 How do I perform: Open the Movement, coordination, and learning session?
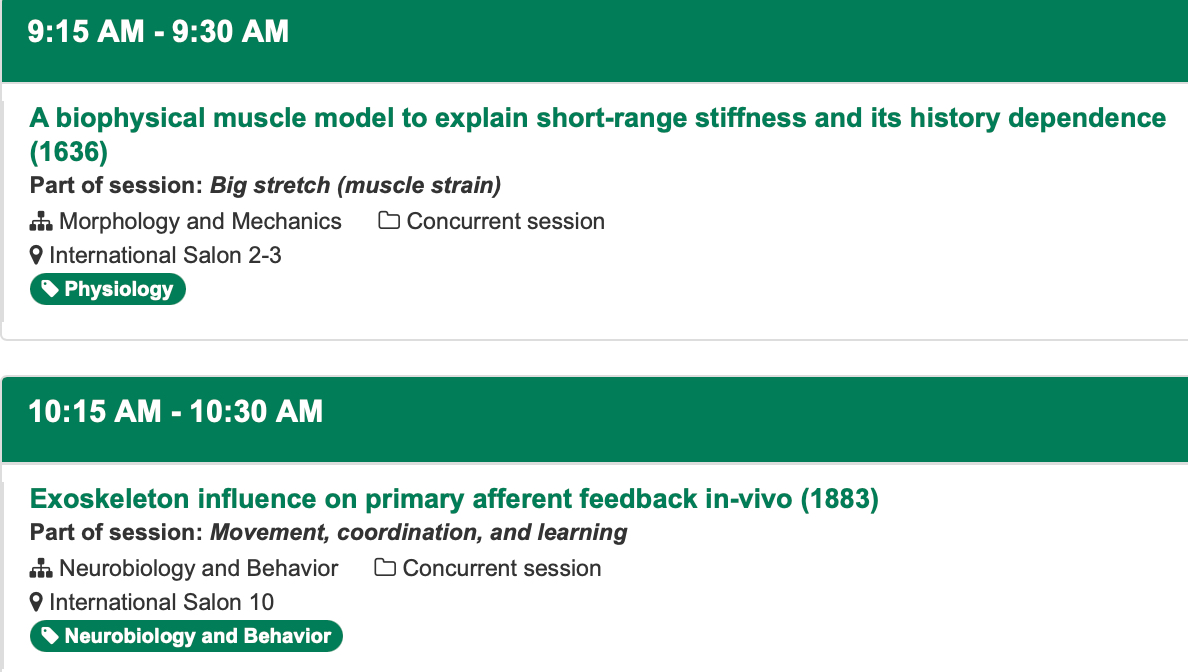point(418,533)
